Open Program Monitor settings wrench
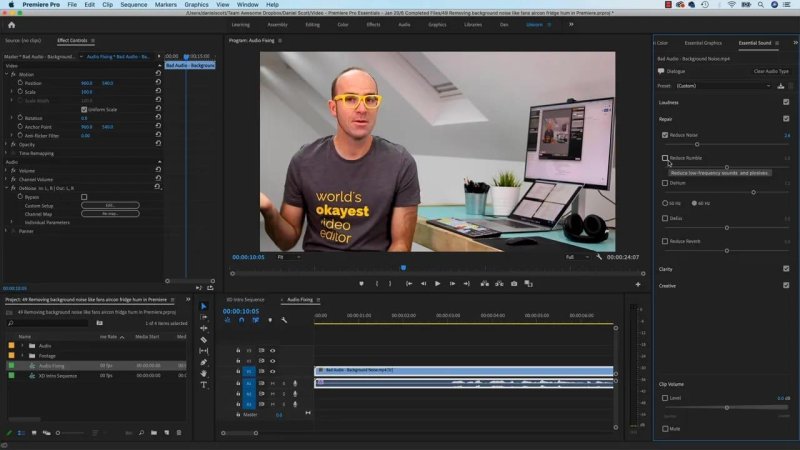Viewport: 800px width, 450px height. 598,257
